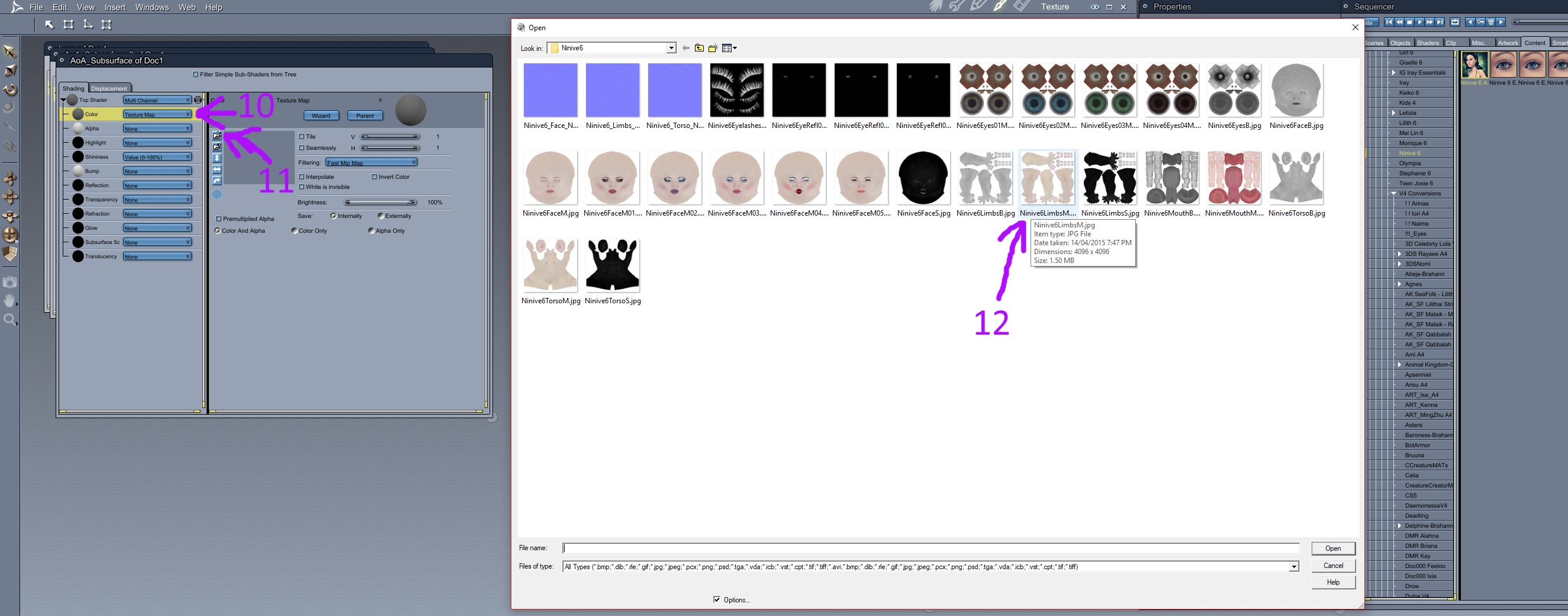Screen dimensions: 1568x616
Task: Open the Shininess Value dropdown
Action: (157, 156)
